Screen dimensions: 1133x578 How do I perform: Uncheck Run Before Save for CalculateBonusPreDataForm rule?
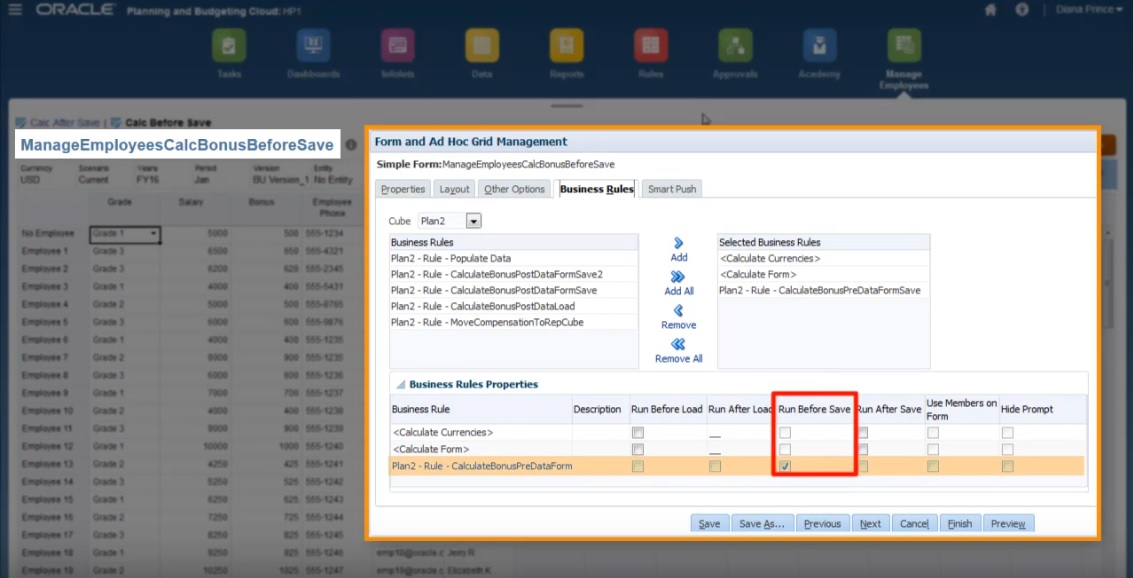click(785, 467)
